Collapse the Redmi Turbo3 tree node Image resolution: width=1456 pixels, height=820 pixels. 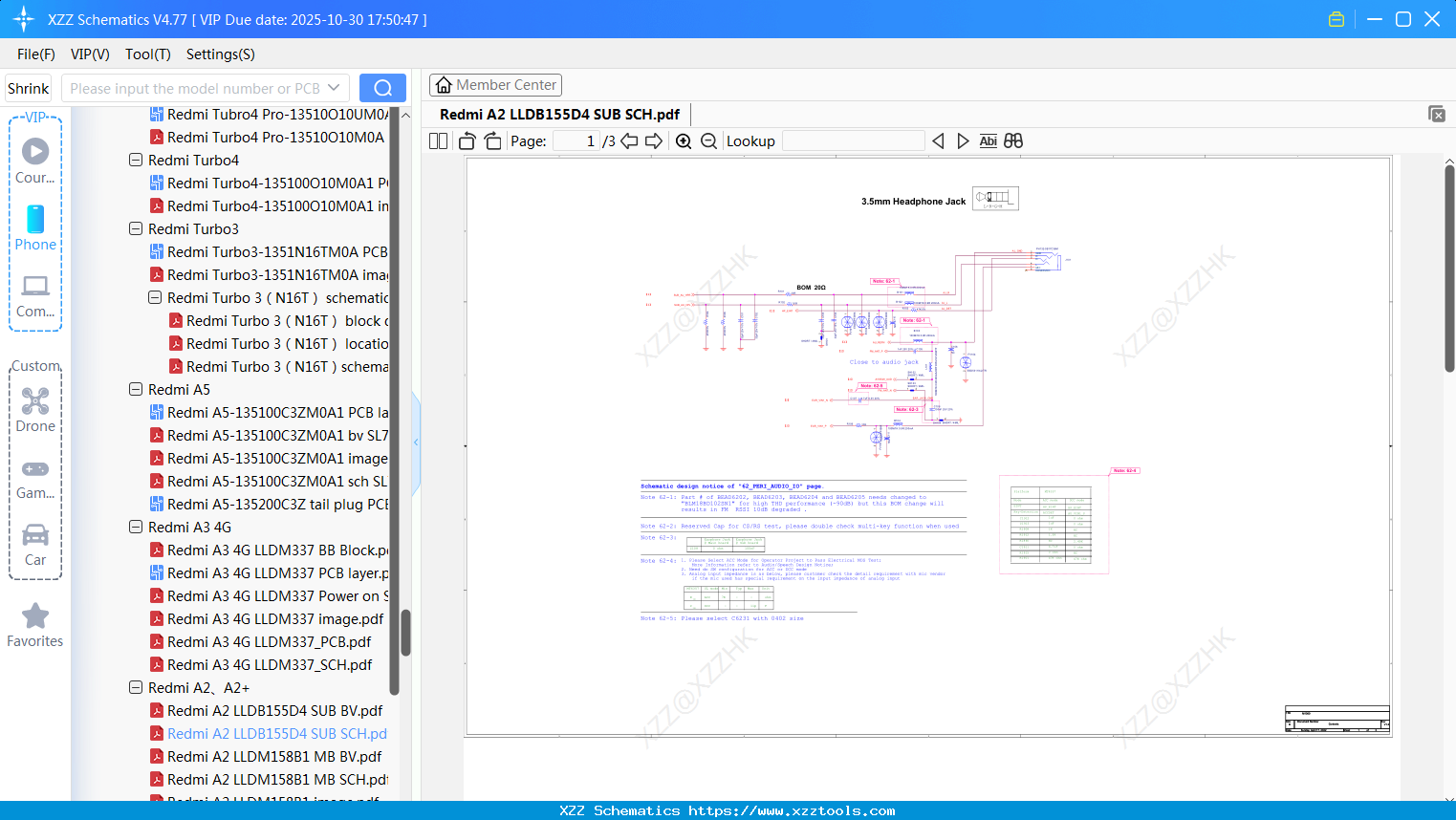pyautogui.click(x=136, y=229)
